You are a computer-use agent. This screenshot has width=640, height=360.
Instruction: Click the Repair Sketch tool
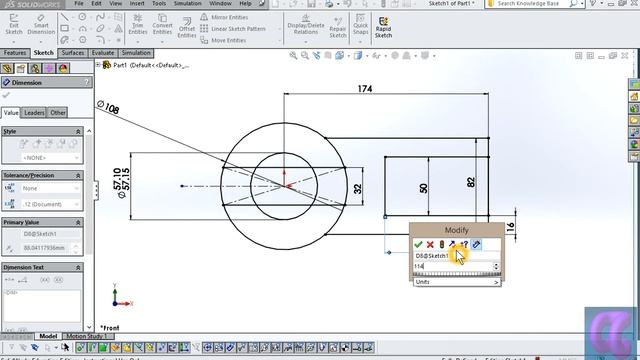click(338, 27)
